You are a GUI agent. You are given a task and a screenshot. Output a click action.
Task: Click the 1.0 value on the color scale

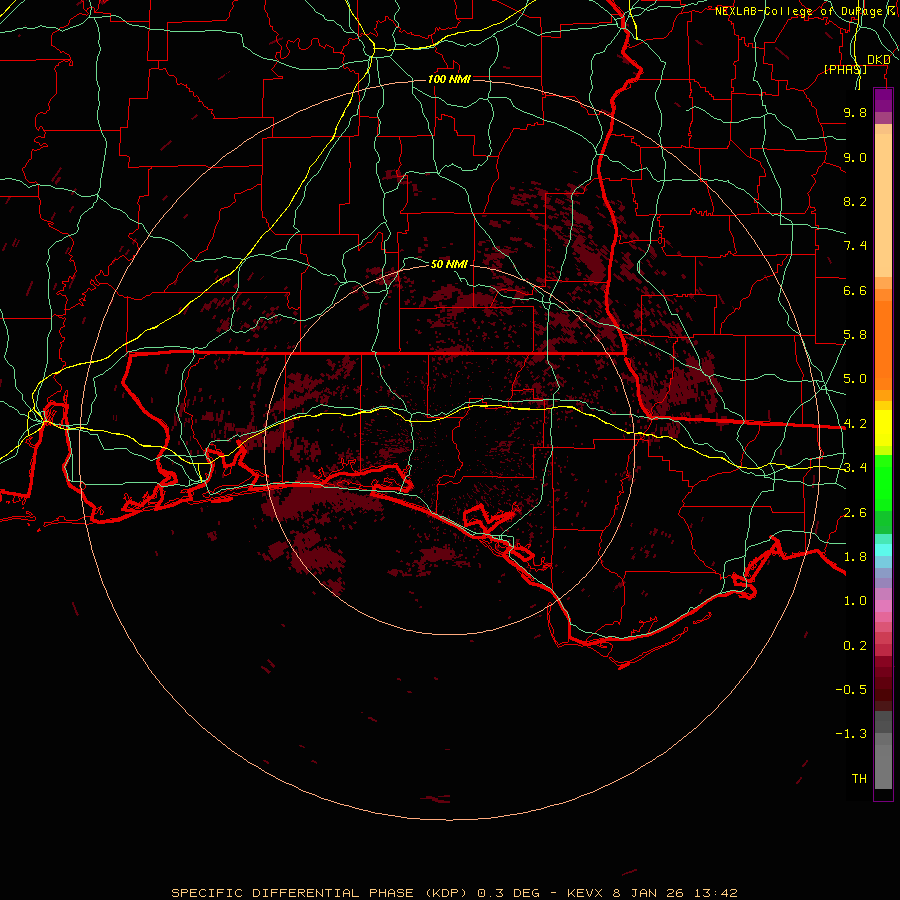click(855, 601)
